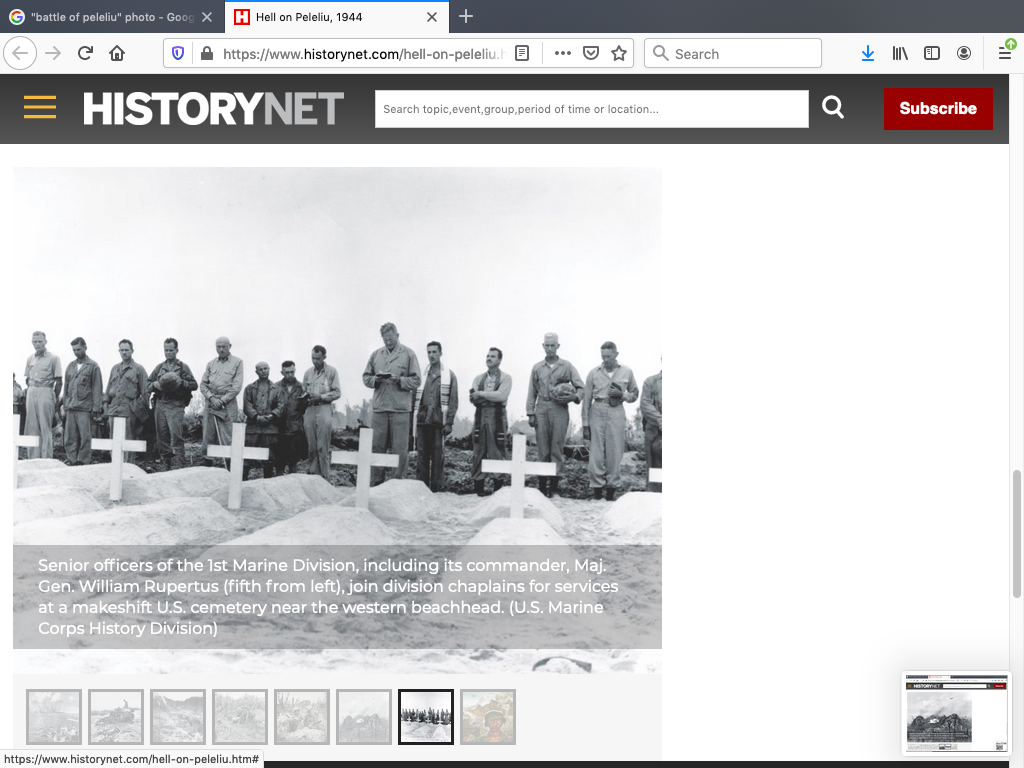Open the Firefox downloads panel
This screenshot has height=768, width=1024.
click(868, 54)
